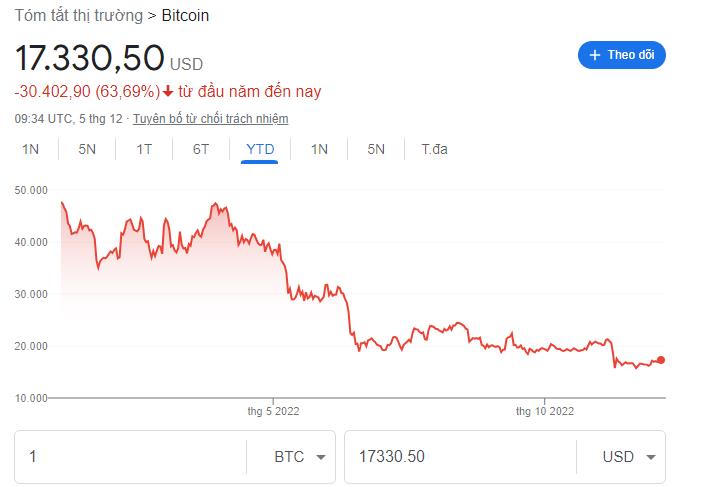717x487 pixels.
Task: Click the USD dropdown arrow icon
Action: point(651,457)
